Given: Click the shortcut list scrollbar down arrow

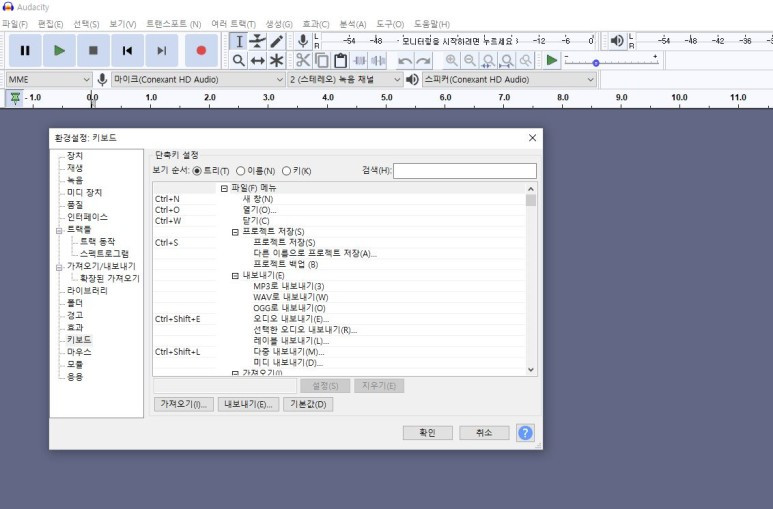Looking at the screenshot, I should pyautogui.click(x=531, y=369).
